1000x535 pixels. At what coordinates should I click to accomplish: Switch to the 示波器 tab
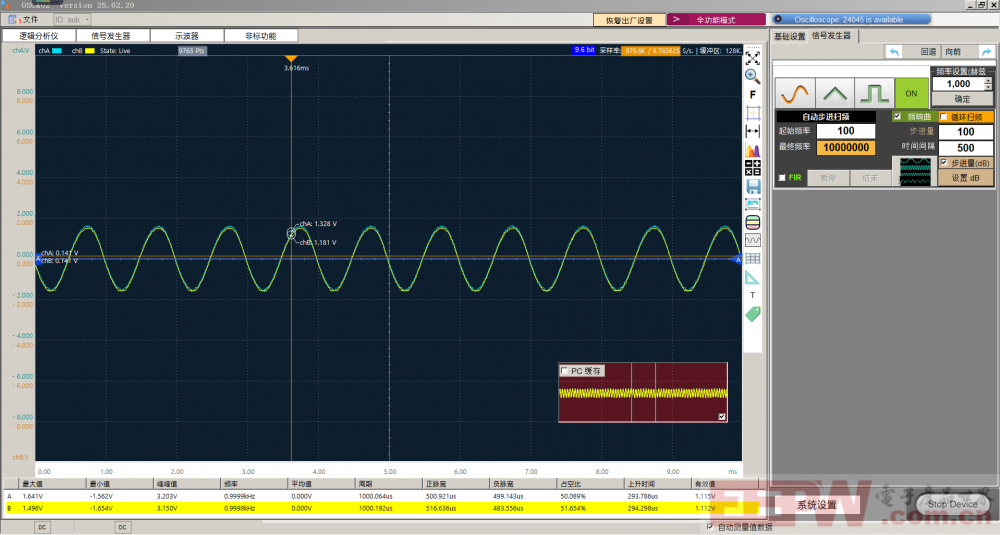pyautogui.click(x=187, y=36)
